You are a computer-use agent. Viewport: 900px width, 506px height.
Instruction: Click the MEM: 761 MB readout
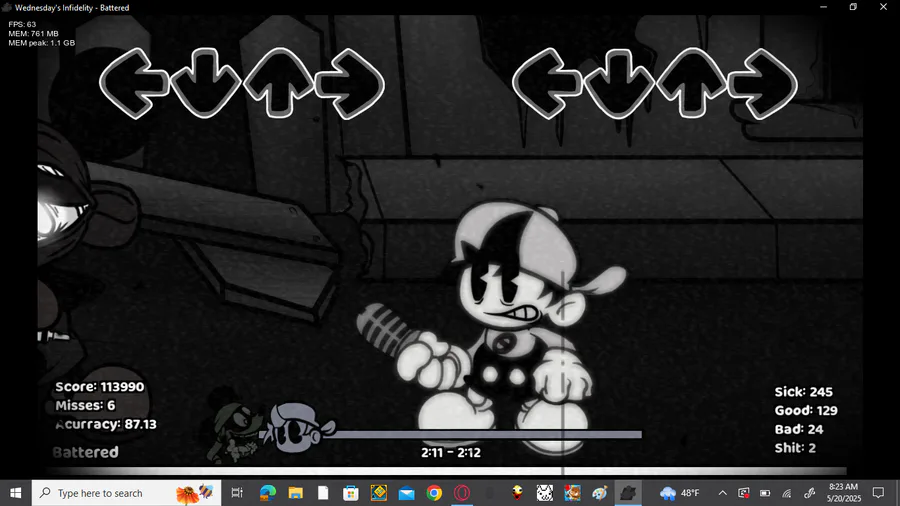click(33, 34)
